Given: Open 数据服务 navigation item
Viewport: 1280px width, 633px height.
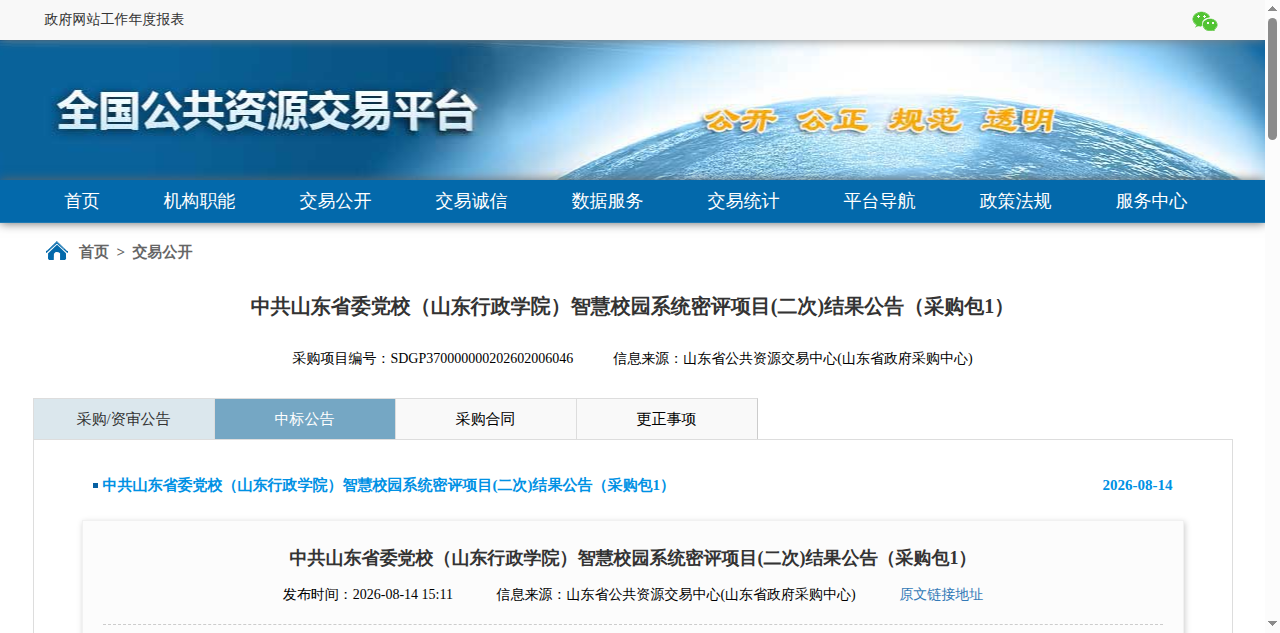Looking at the screenshot, I should [608, 201].
